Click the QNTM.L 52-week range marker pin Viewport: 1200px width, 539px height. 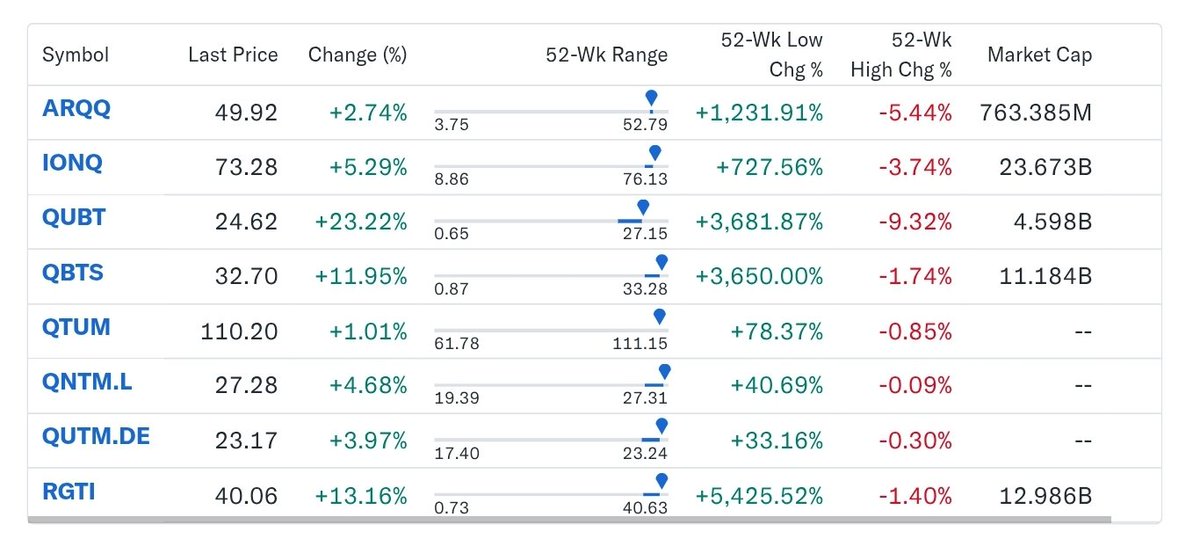coord(664,372)
